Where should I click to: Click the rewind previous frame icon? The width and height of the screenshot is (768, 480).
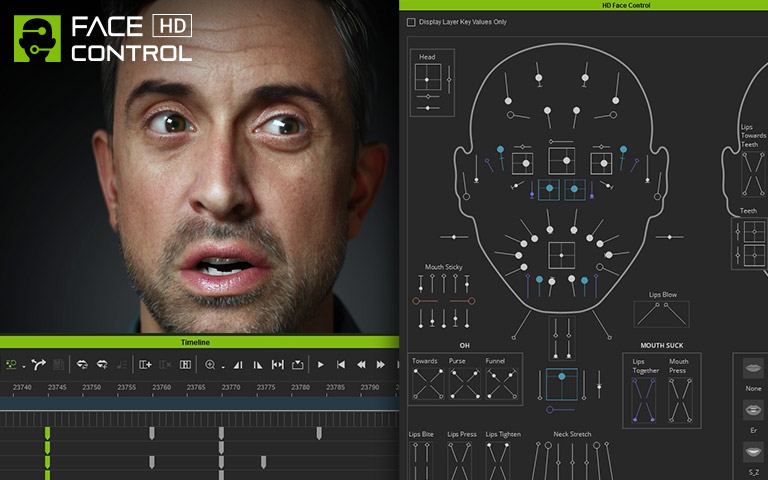[361, 365]
